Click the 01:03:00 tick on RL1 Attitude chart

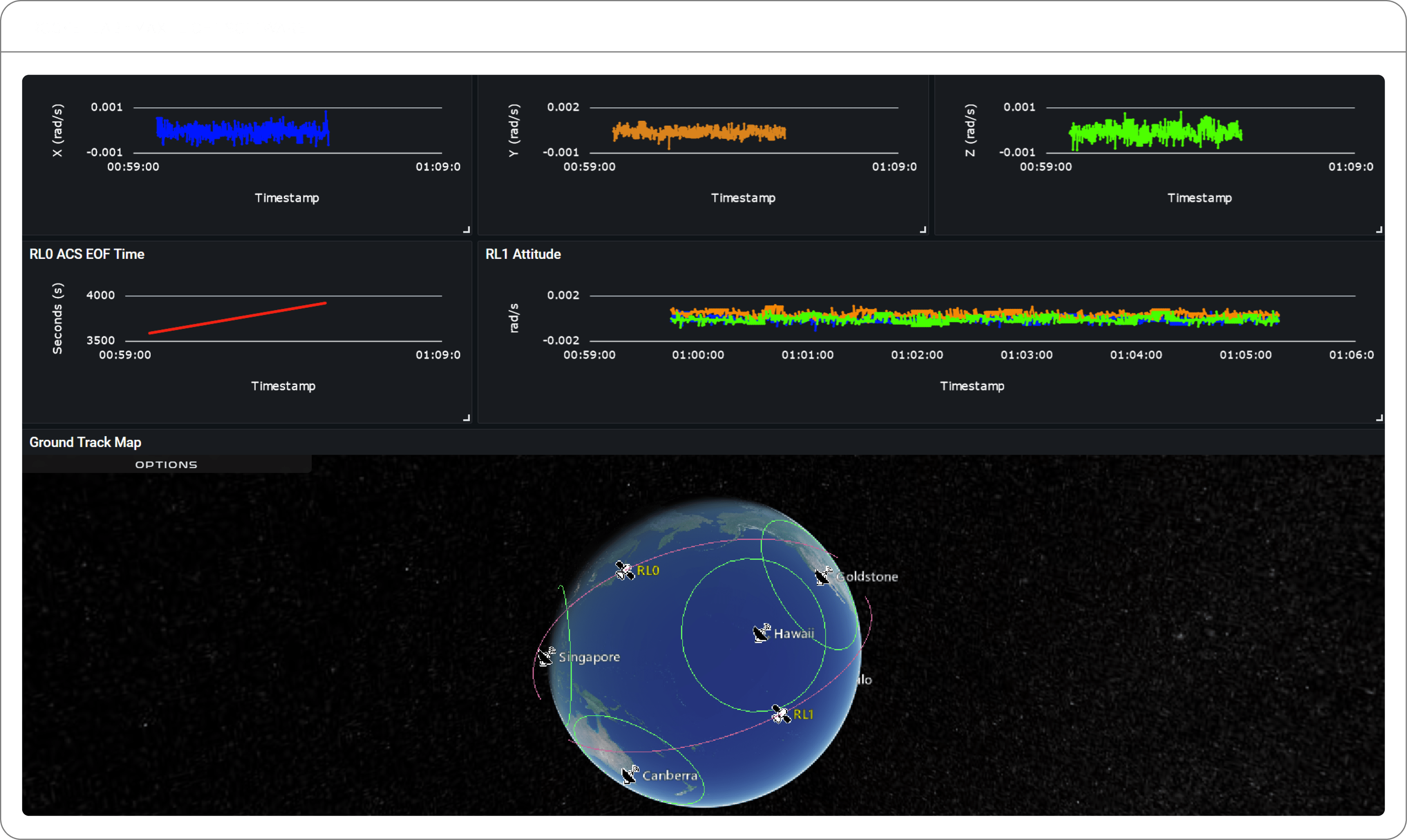[x=1026, y=355]
